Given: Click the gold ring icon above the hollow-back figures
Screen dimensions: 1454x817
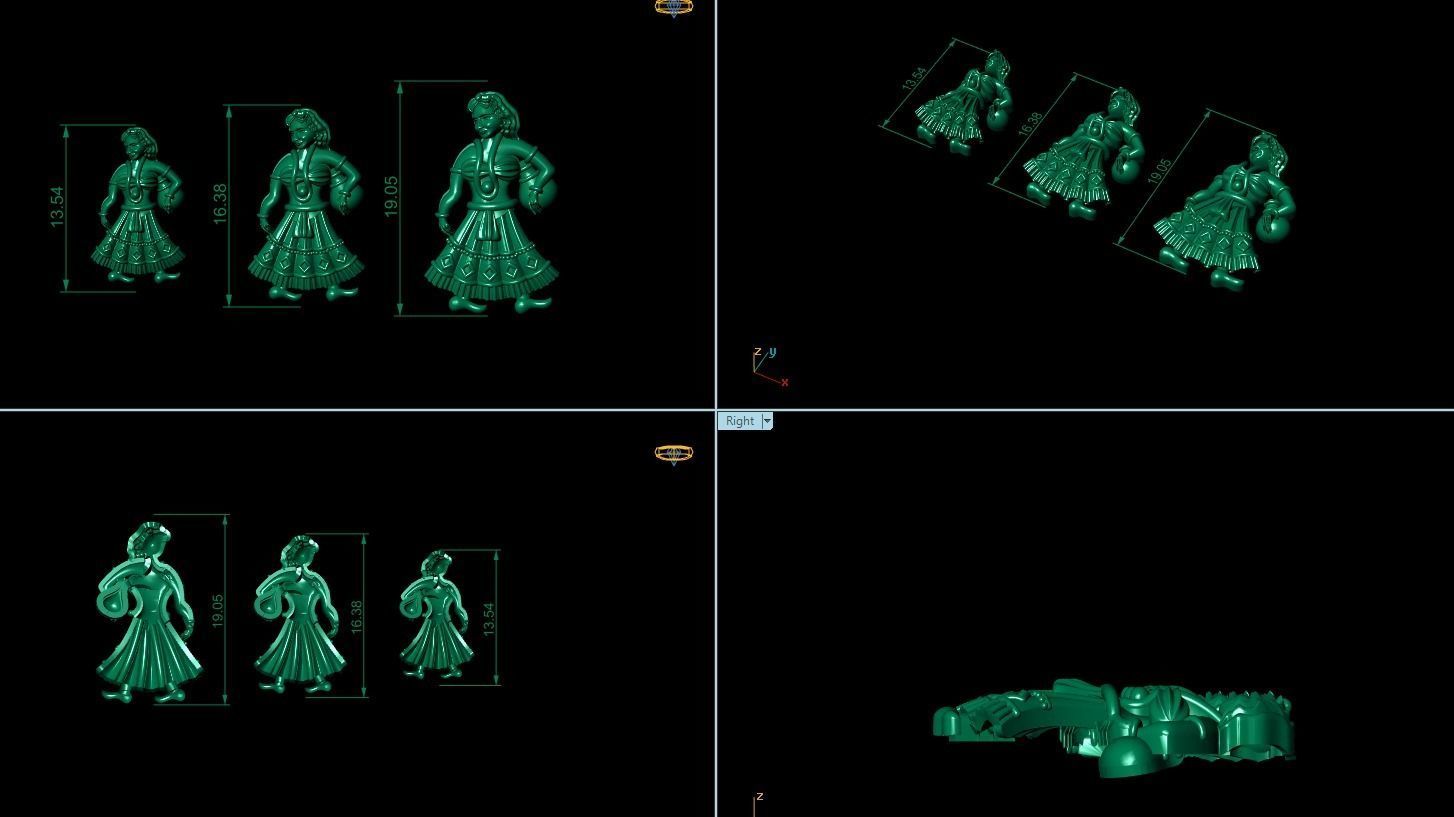Looking at the screenshot, I should [674, 455].
